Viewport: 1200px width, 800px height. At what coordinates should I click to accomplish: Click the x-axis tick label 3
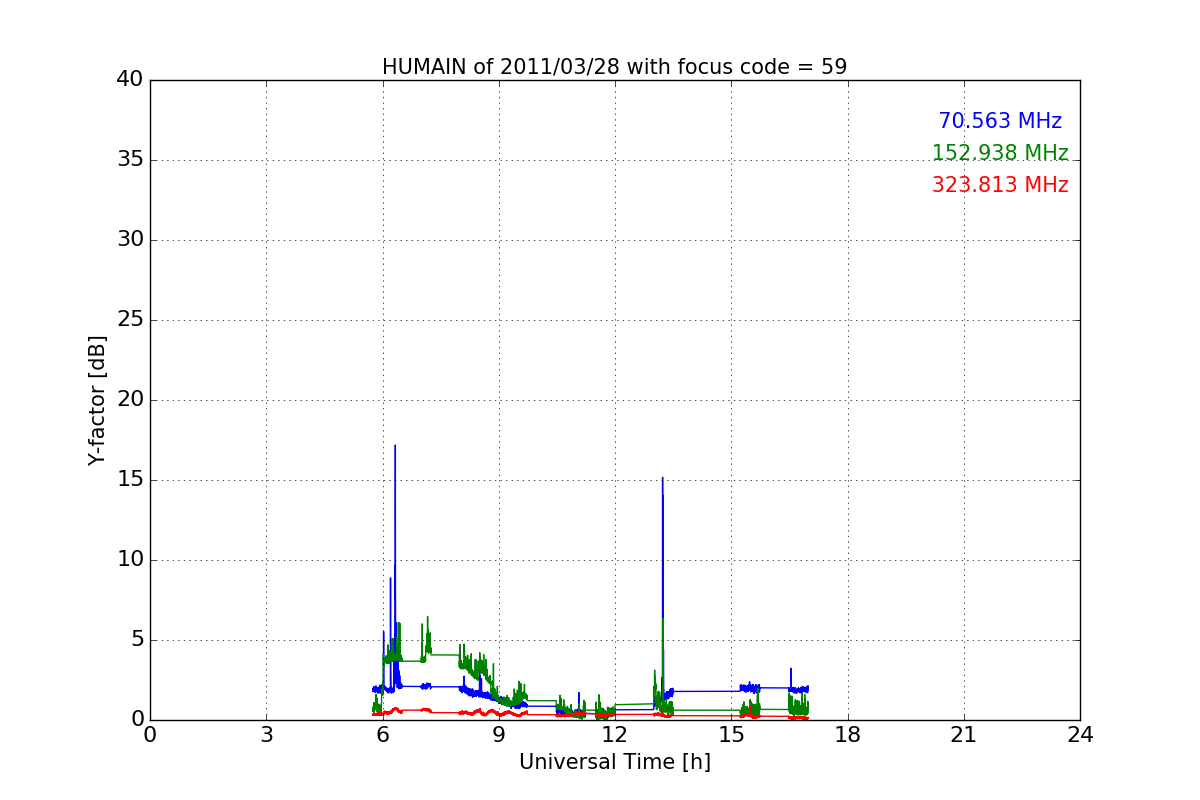coord(266,735)
